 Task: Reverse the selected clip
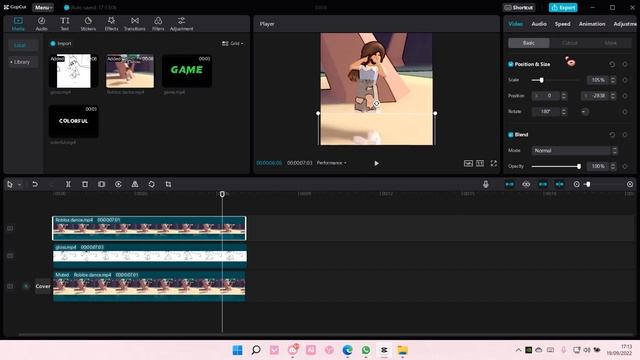[x=118, y=184]
